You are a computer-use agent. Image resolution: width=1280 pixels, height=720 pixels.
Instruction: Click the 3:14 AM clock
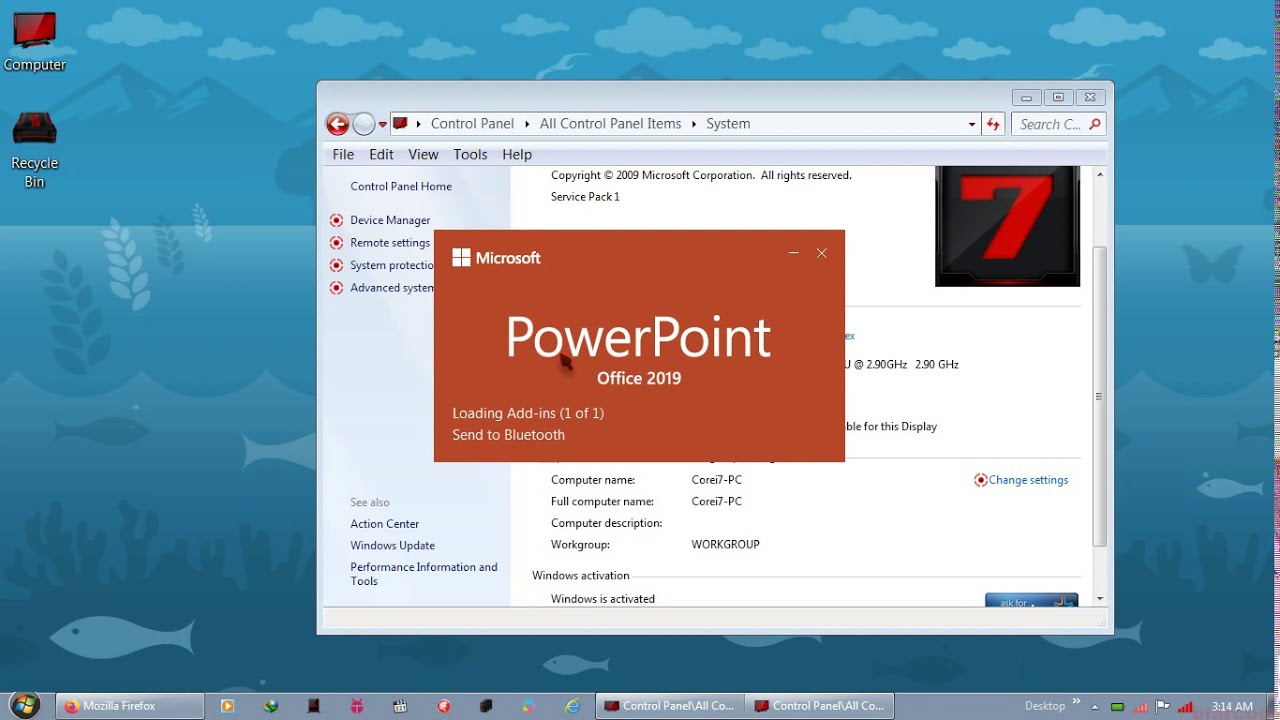click(x=1232, y=706)
